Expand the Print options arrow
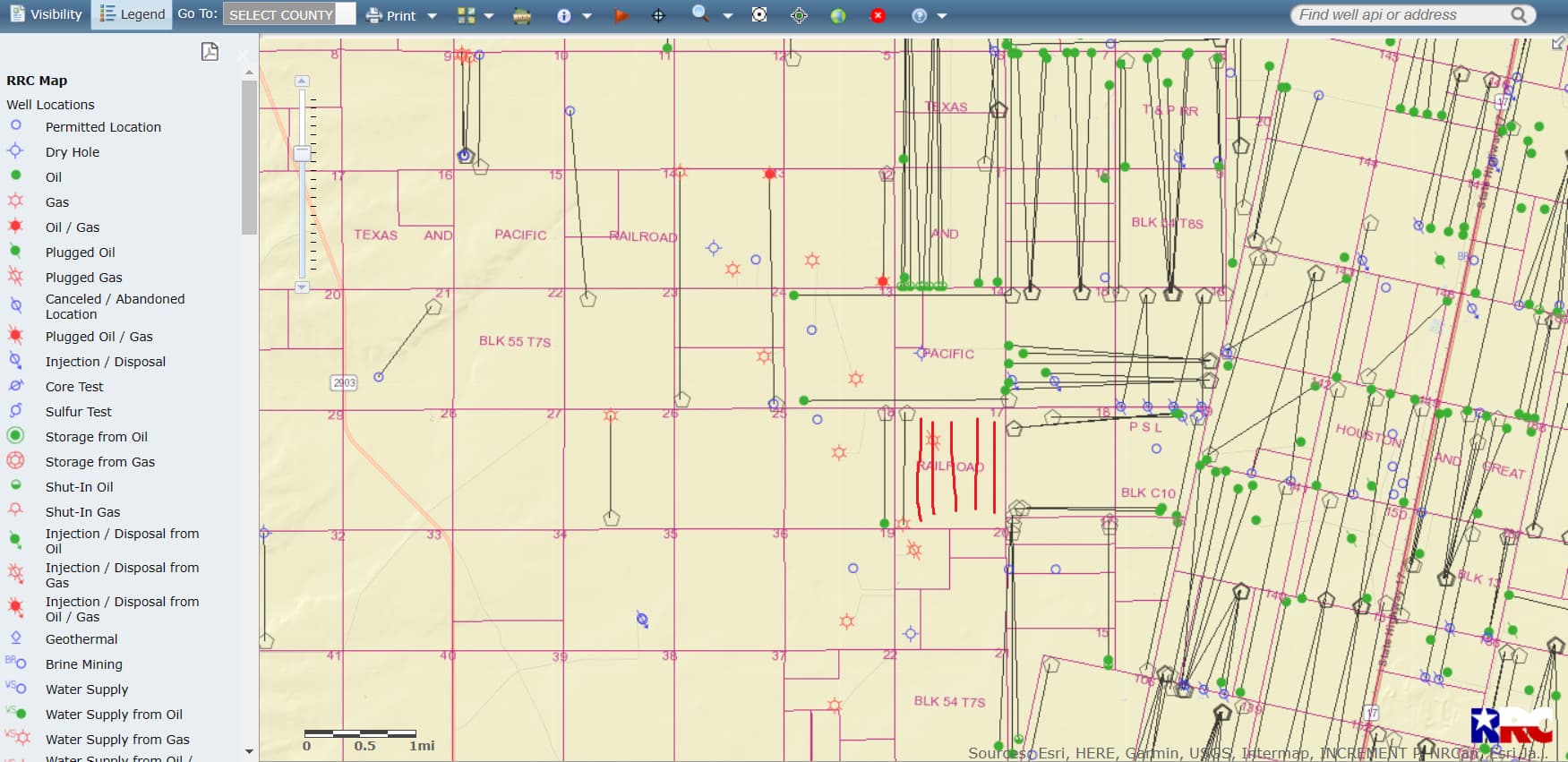1568x762 pixels. point(433,16)
